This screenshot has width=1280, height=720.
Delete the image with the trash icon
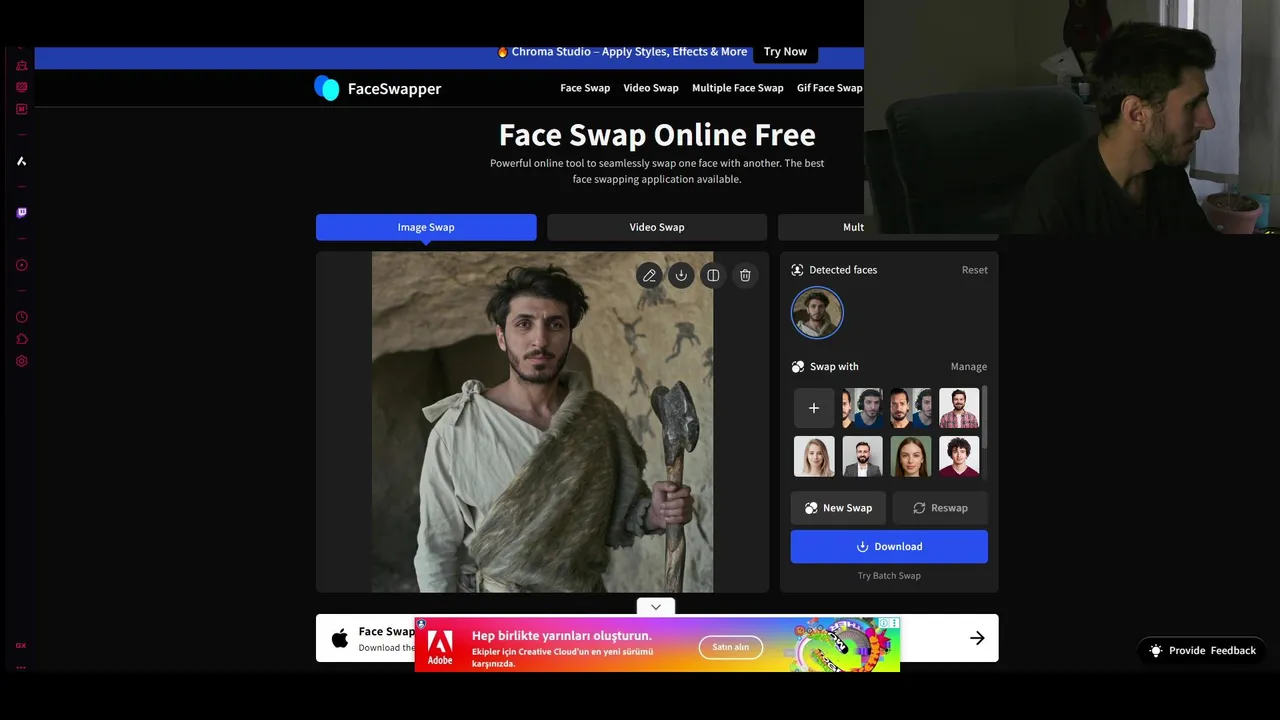(745, 275)
